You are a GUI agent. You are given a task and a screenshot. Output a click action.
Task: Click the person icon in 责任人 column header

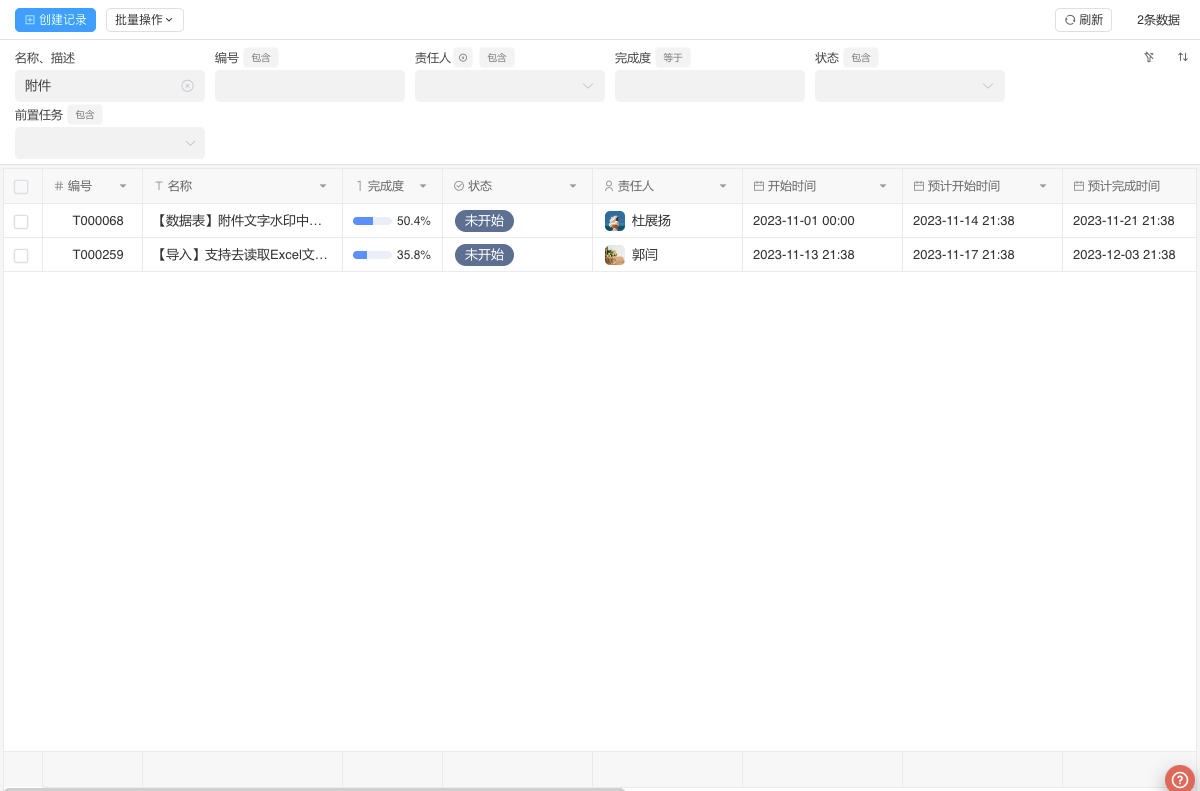(608, 186)
